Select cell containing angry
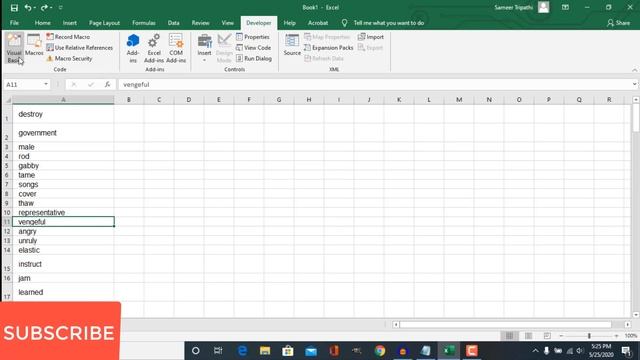The width and height of the screenshot is (640, 360). 63,231
